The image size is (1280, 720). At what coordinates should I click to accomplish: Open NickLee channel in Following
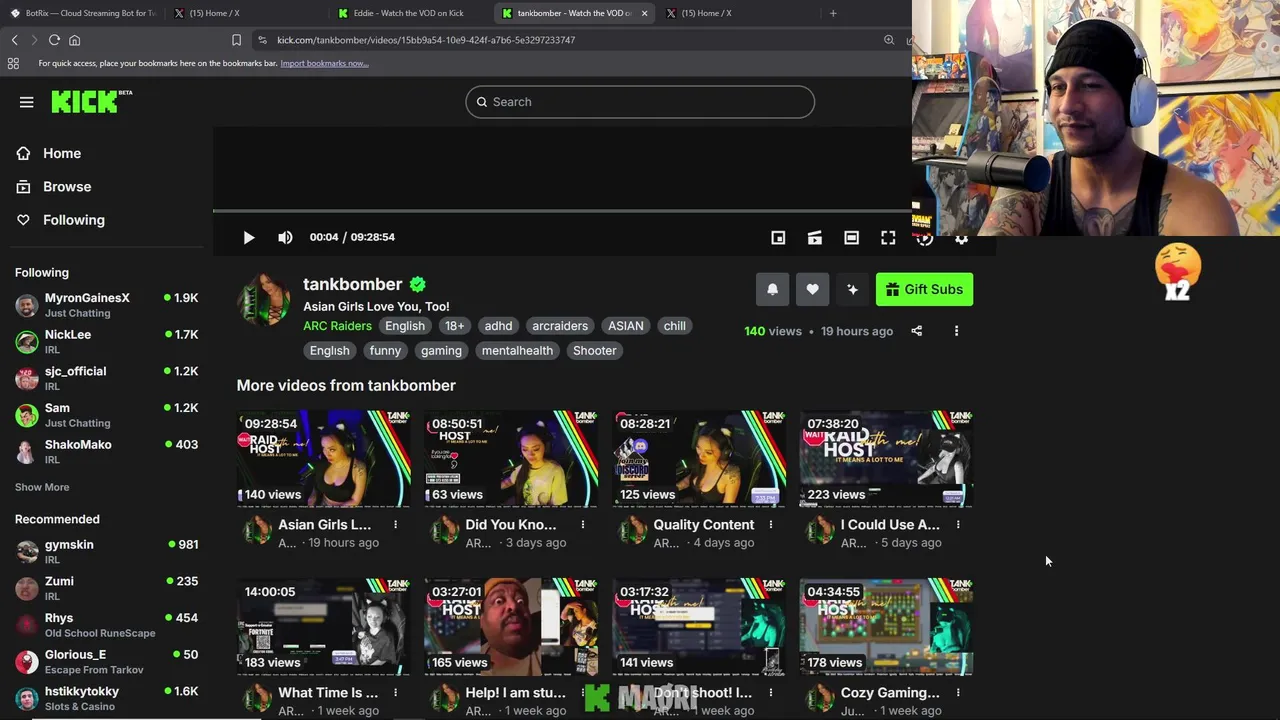106,341
